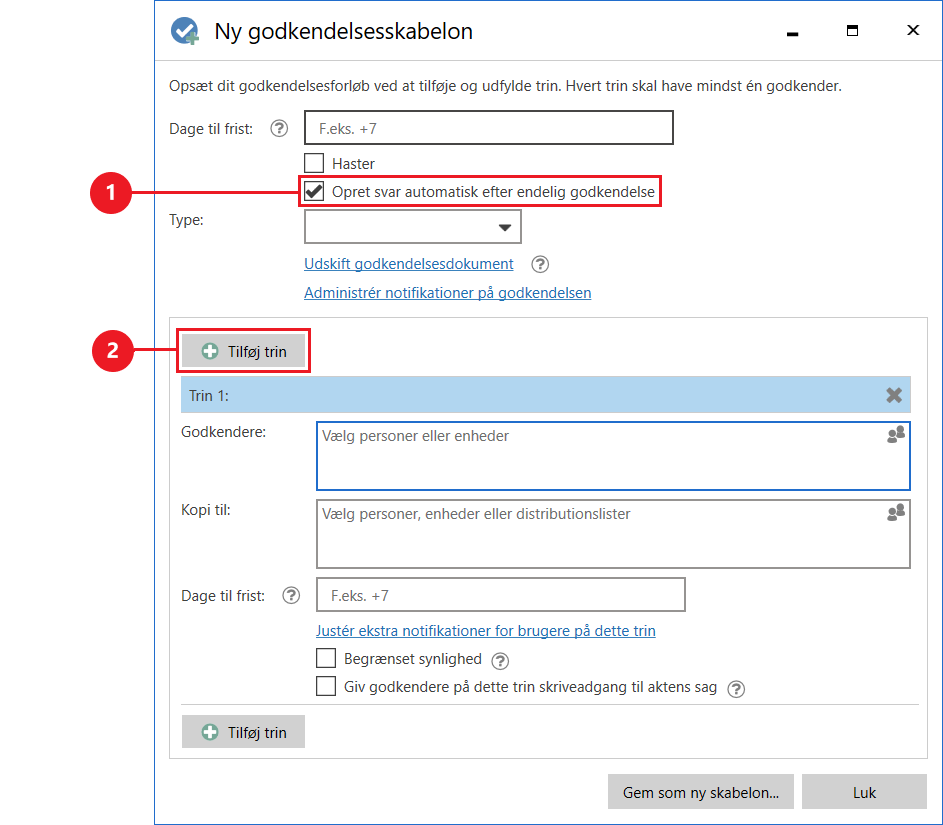Open the Type dropdown

pos(413,227)
